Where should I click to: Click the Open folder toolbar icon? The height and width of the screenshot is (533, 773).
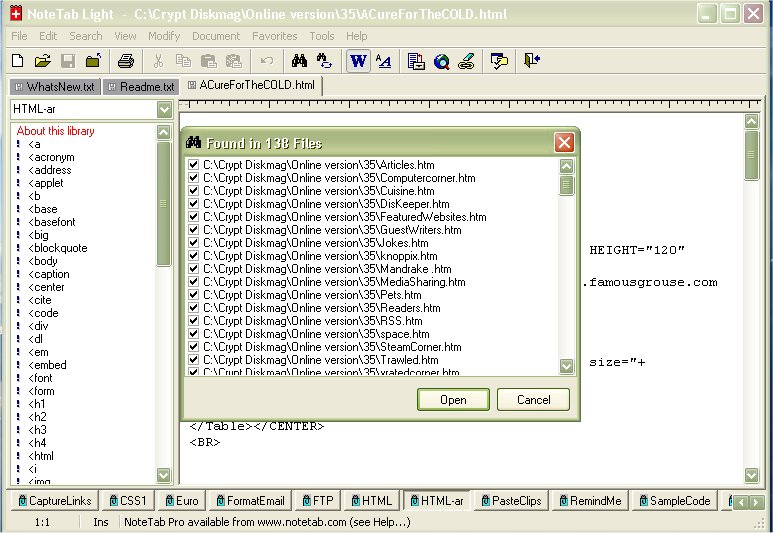click(x=43, y=61)
